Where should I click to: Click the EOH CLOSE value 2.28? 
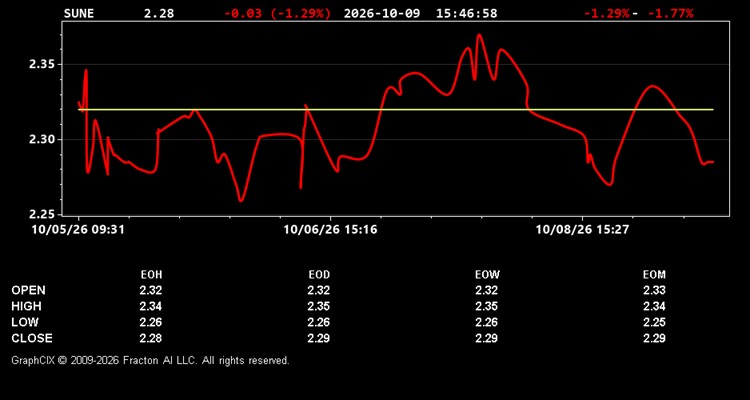pos(151,338)
